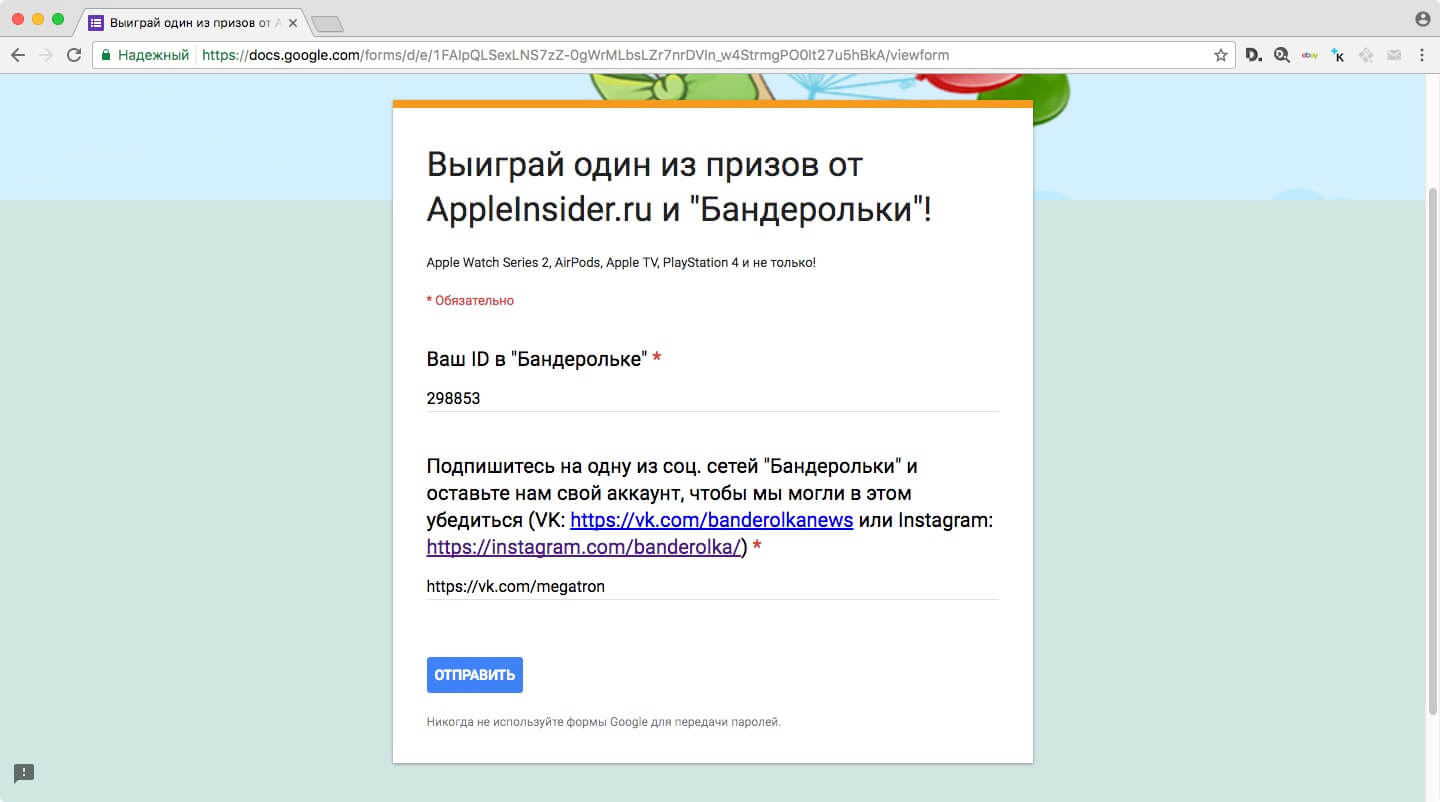Click the green secure lock icon
The image size is (1440, 802).
point(106,56)
